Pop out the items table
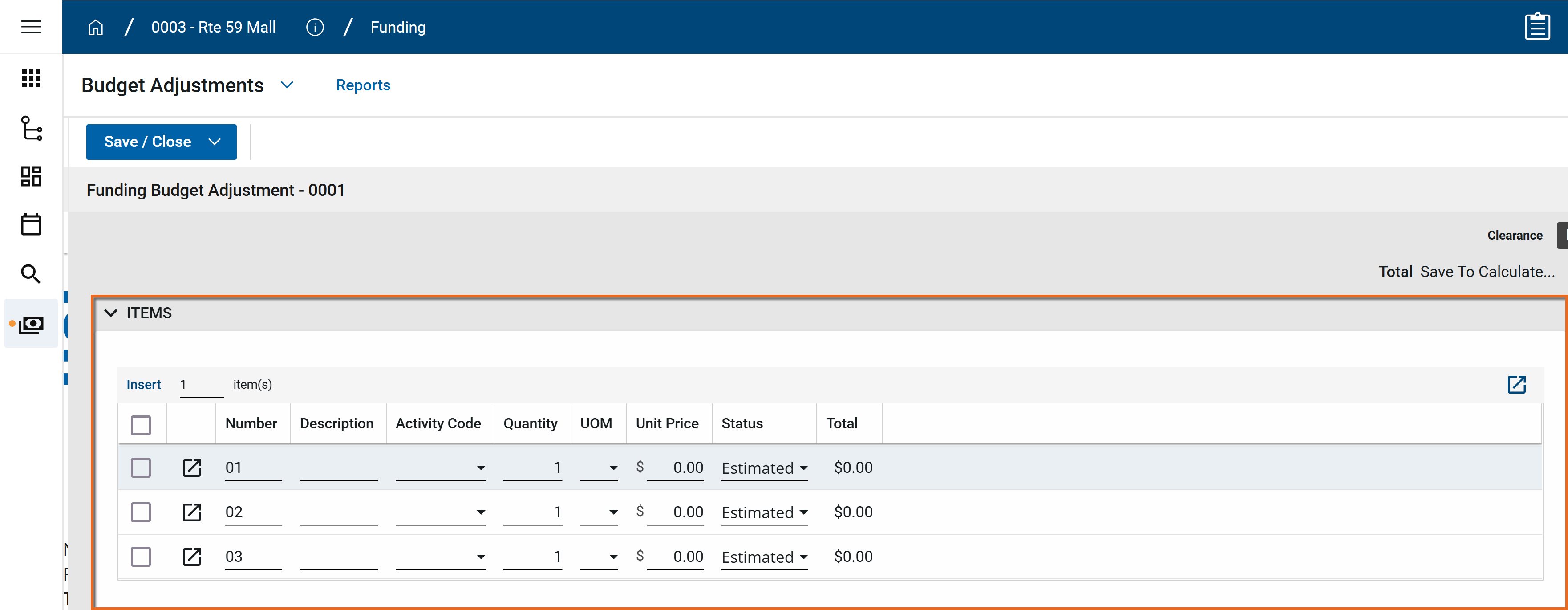The width and height of the screenshot is (1568, 610). [1516, 384]
